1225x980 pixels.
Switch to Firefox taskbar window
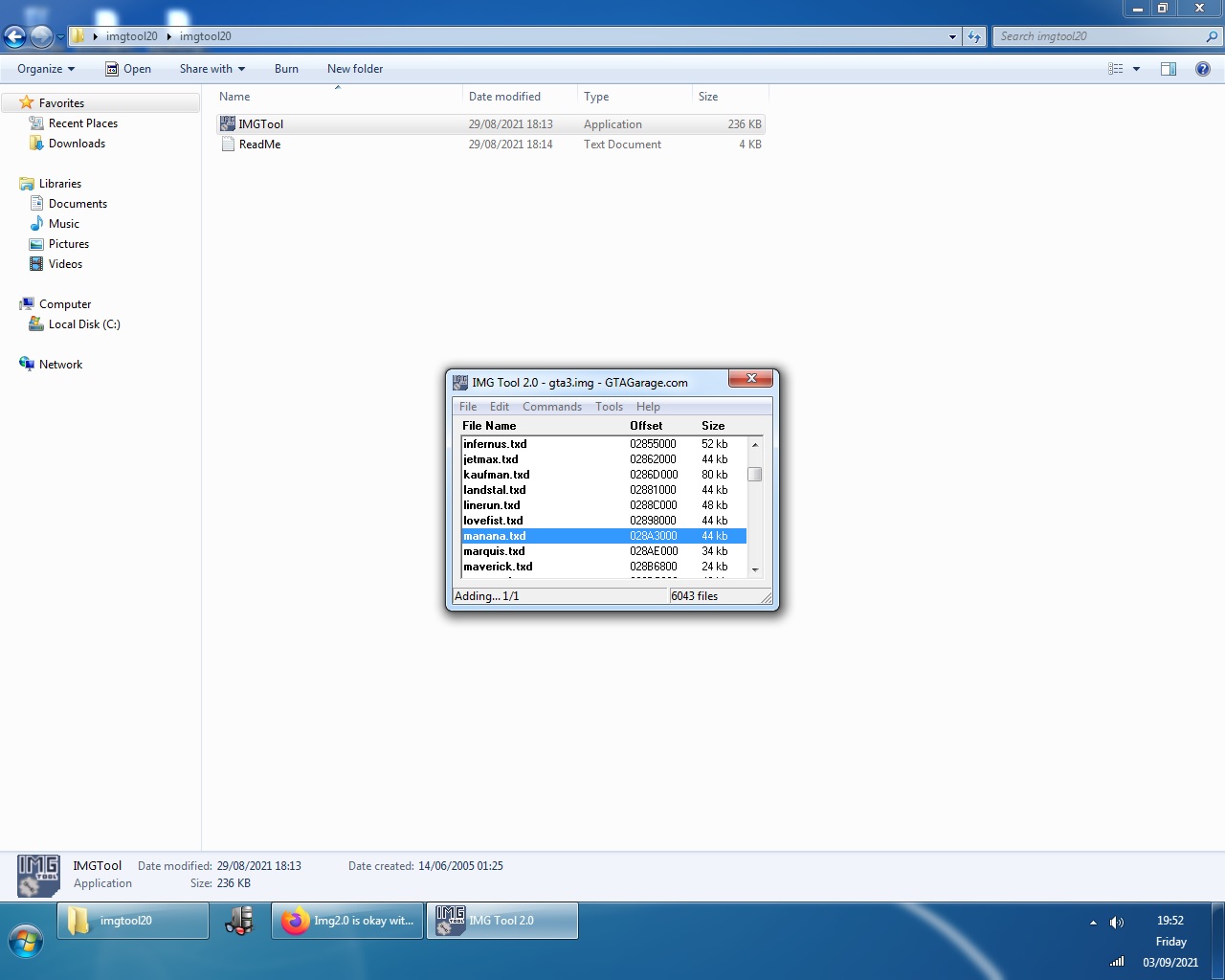(347, 921)
